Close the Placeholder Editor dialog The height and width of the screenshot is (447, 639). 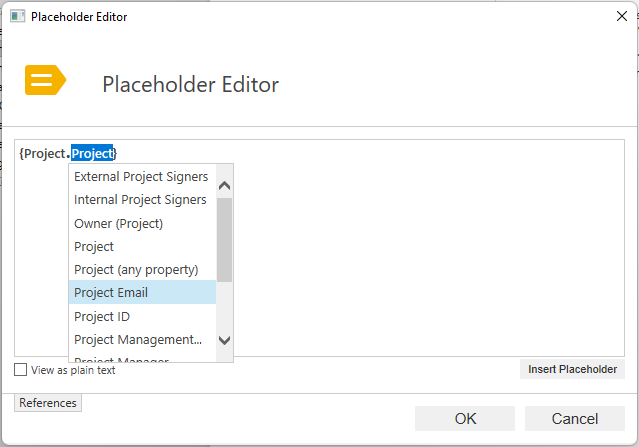tap(616, 17)
